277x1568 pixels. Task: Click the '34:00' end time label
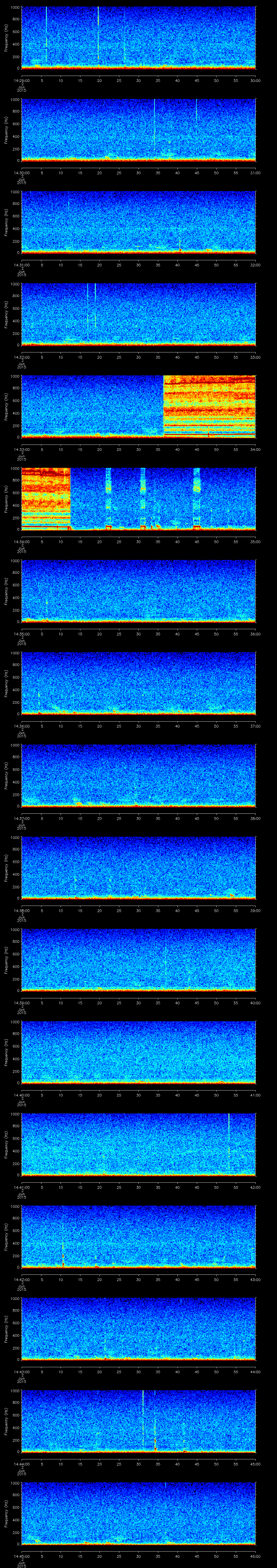256,449
